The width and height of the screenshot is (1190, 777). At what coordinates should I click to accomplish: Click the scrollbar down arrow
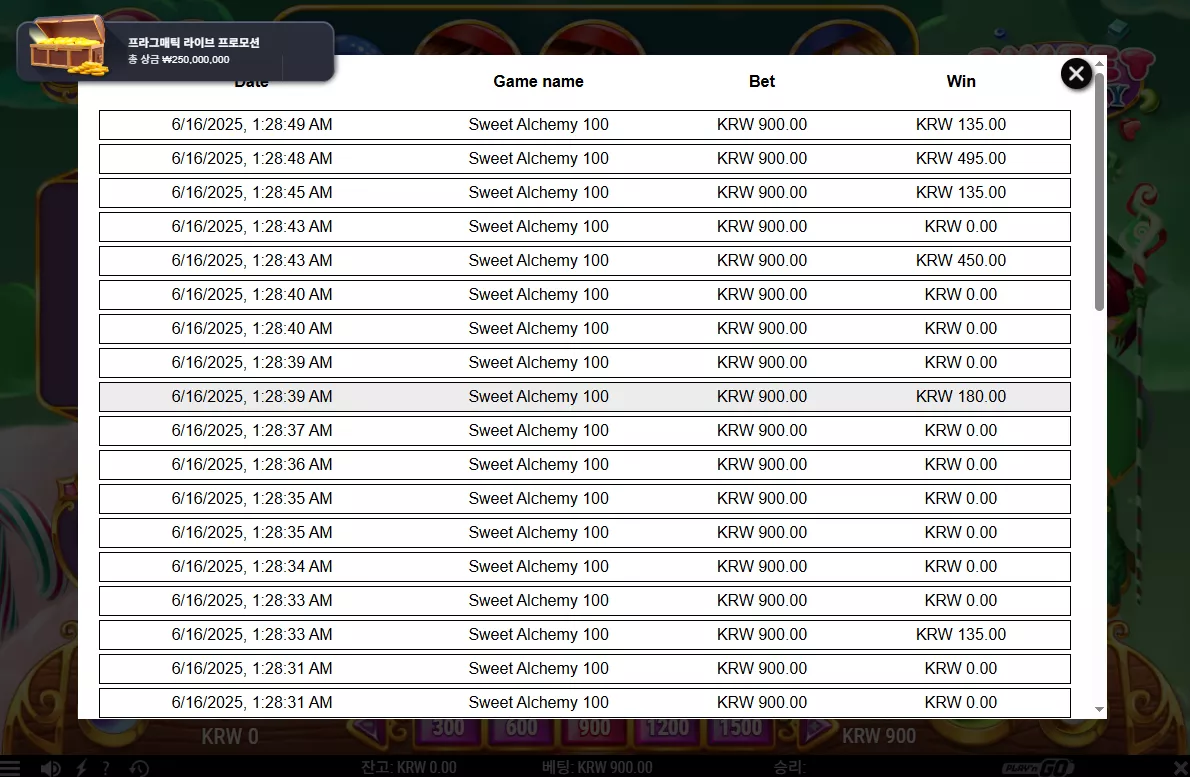pos(1099,709)
